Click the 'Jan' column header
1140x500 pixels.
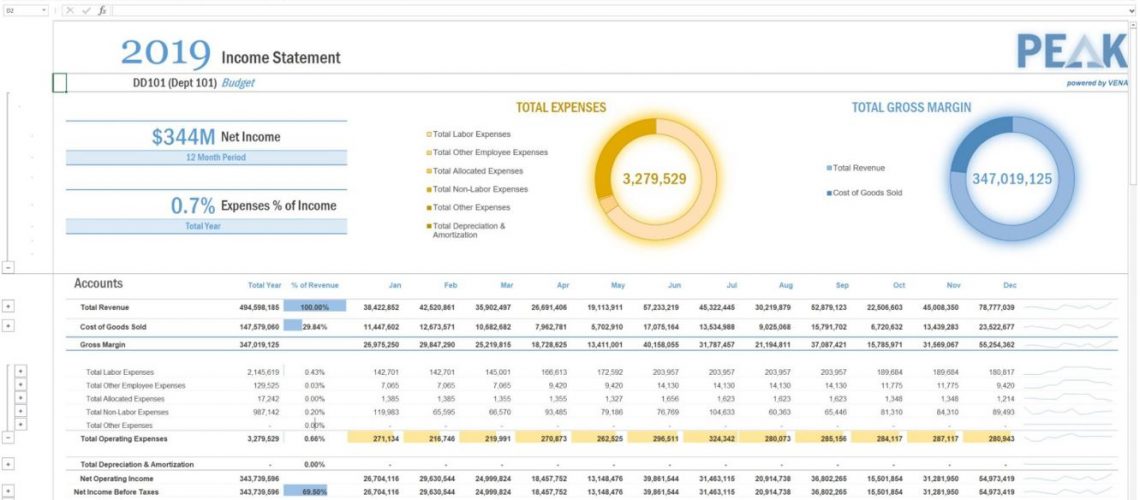[395, 286]
